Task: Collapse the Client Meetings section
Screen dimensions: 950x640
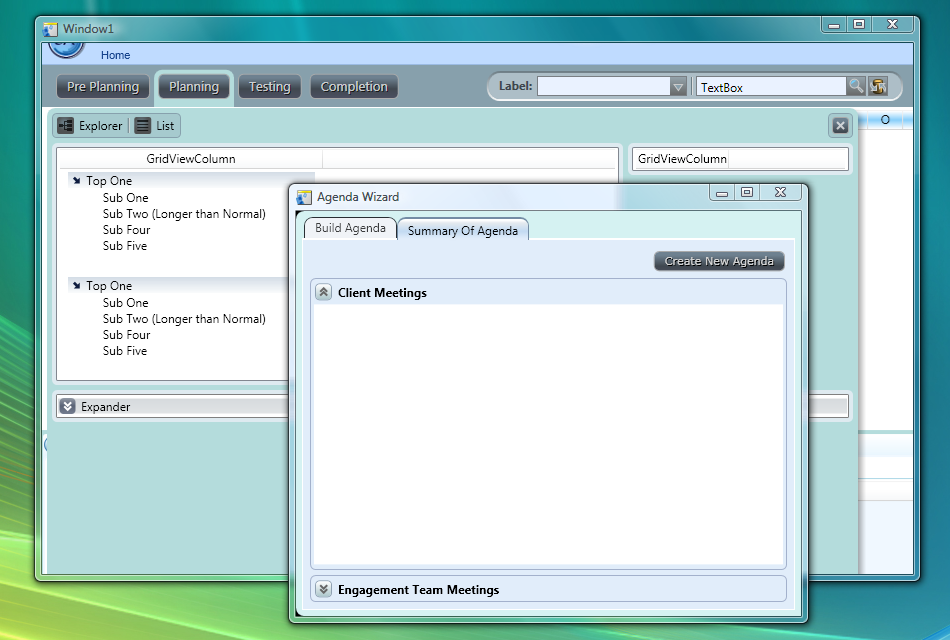Action: [324, 293]
